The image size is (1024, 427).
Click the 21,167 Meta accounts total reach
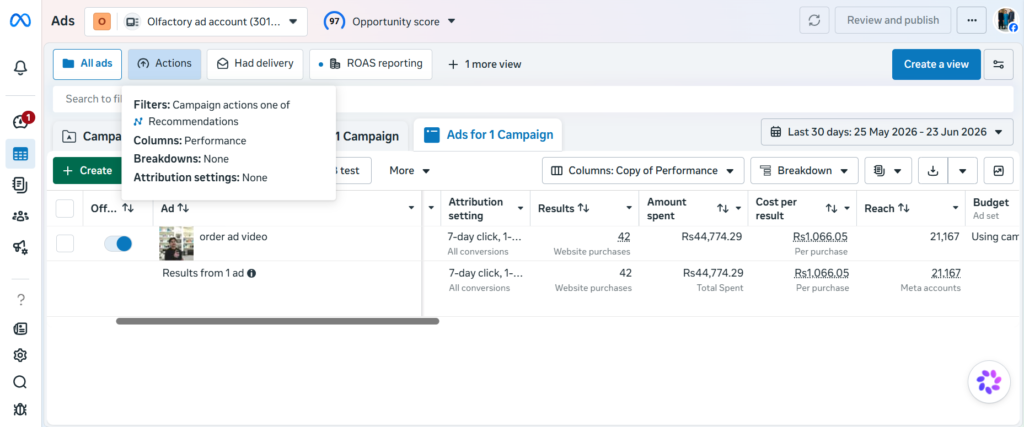(x=945, y=273)
